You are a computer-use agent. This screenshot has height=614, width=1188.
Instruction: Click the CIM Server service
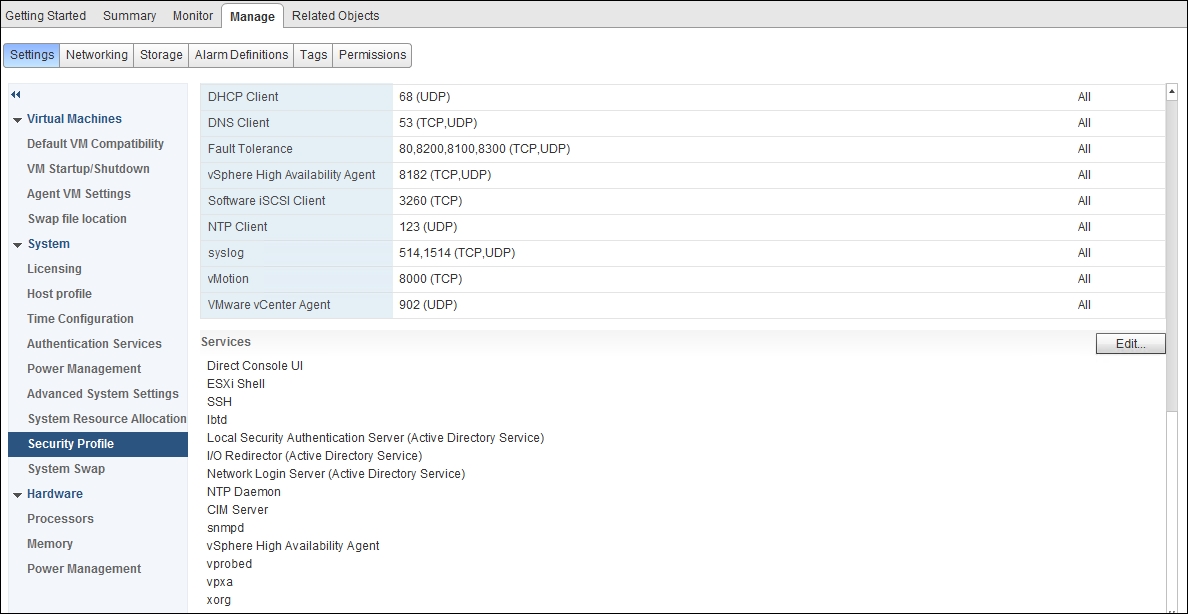coord(237,509)
